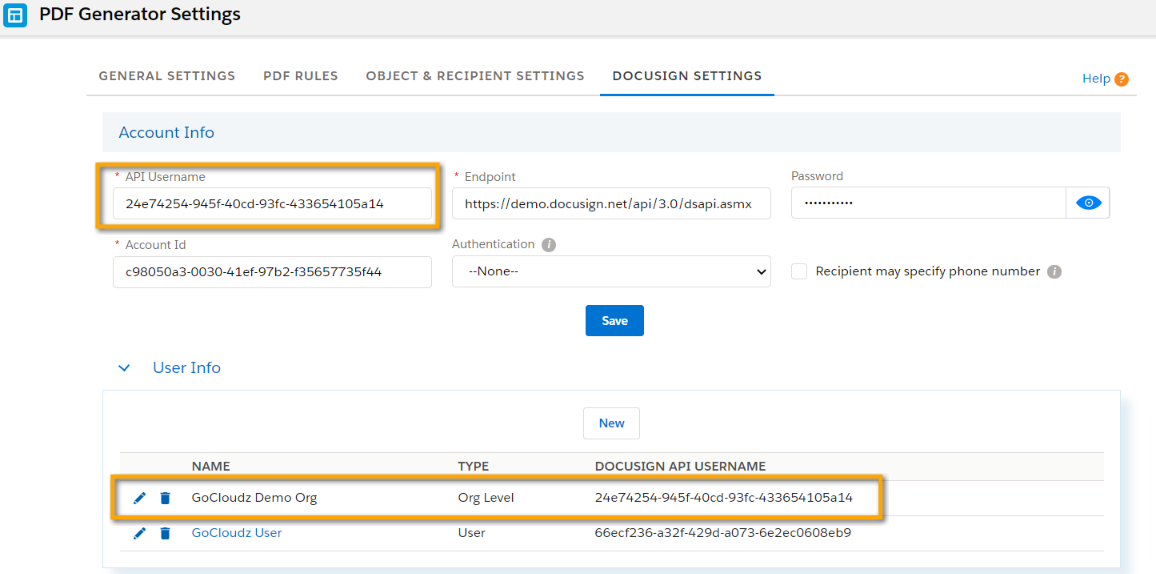The width and height of the screenshot is (1156, 574).
Task: Edit the GoCloudz Demo Org row pencil
Action: coord(139,498)
